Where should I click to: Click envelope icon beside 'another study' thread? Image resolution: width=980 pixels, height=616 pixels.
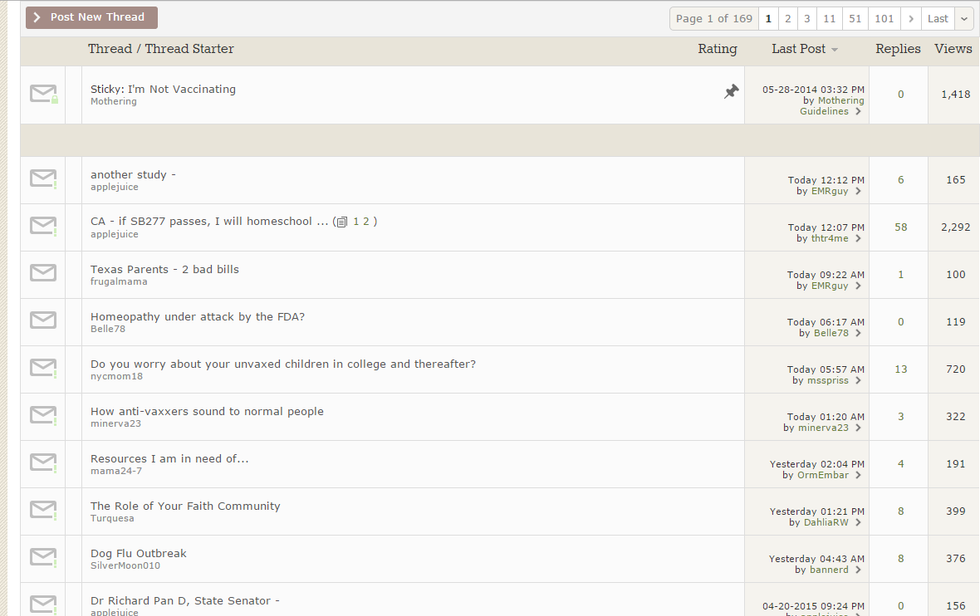coord(43,179)
